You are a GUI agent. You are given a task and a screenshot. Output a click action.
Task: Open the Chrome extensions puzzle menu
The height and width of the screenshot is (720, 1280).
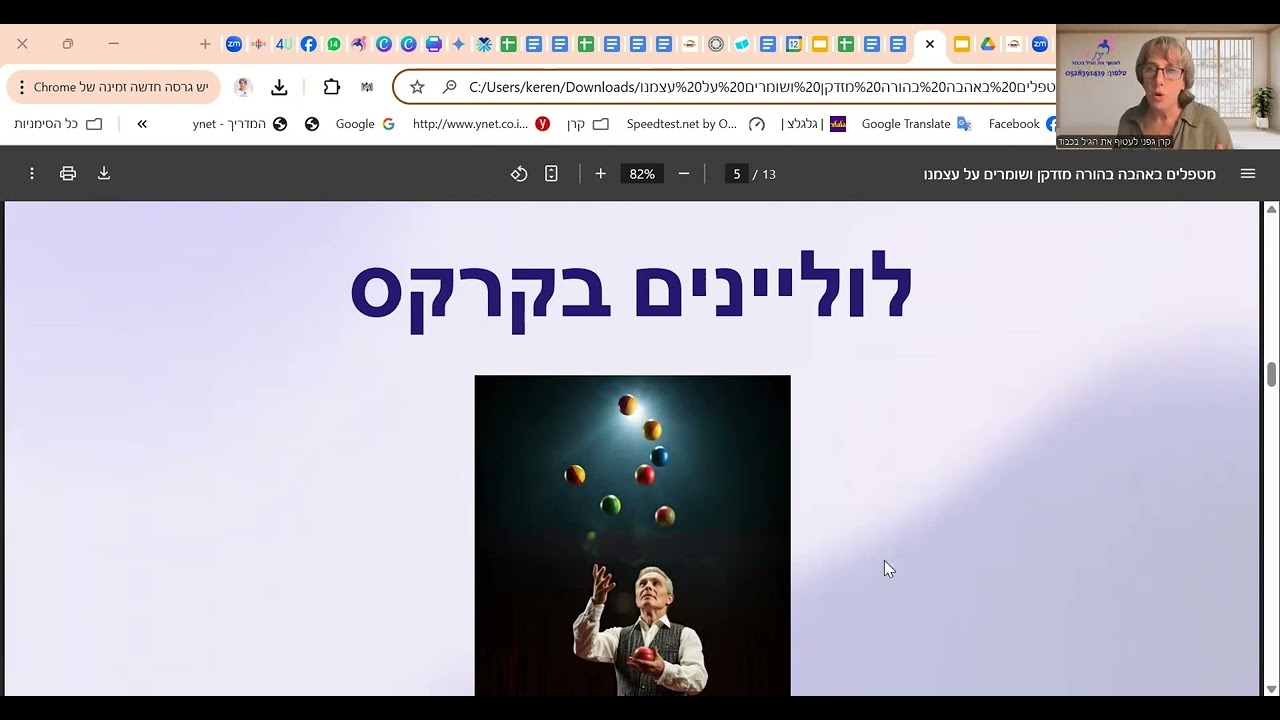pos(332,87)
